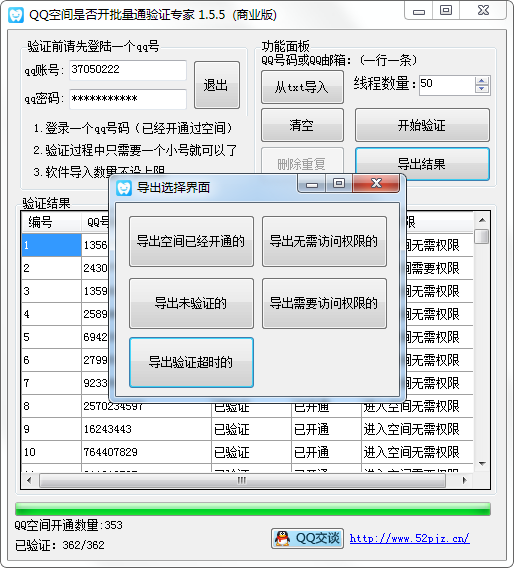
Task: Minimize the 导出选择界面 dialog
Action: pyautogui.click(x=312, y=184)
